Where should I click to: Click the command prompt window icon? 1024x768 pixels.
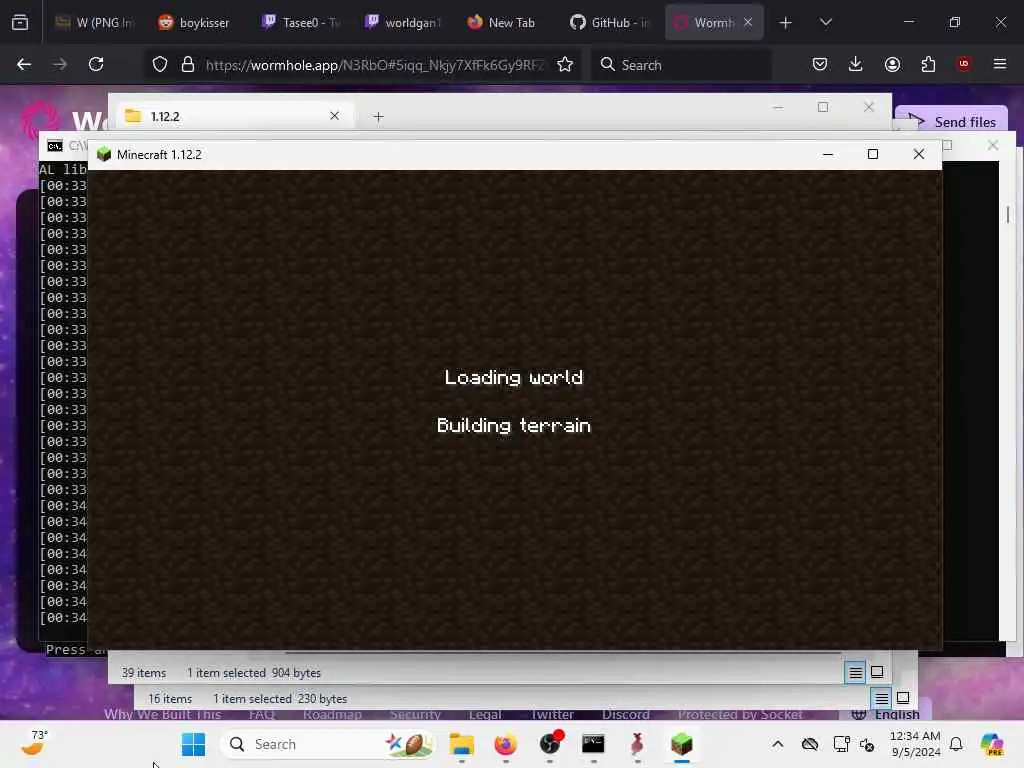[x=55, y=145]
